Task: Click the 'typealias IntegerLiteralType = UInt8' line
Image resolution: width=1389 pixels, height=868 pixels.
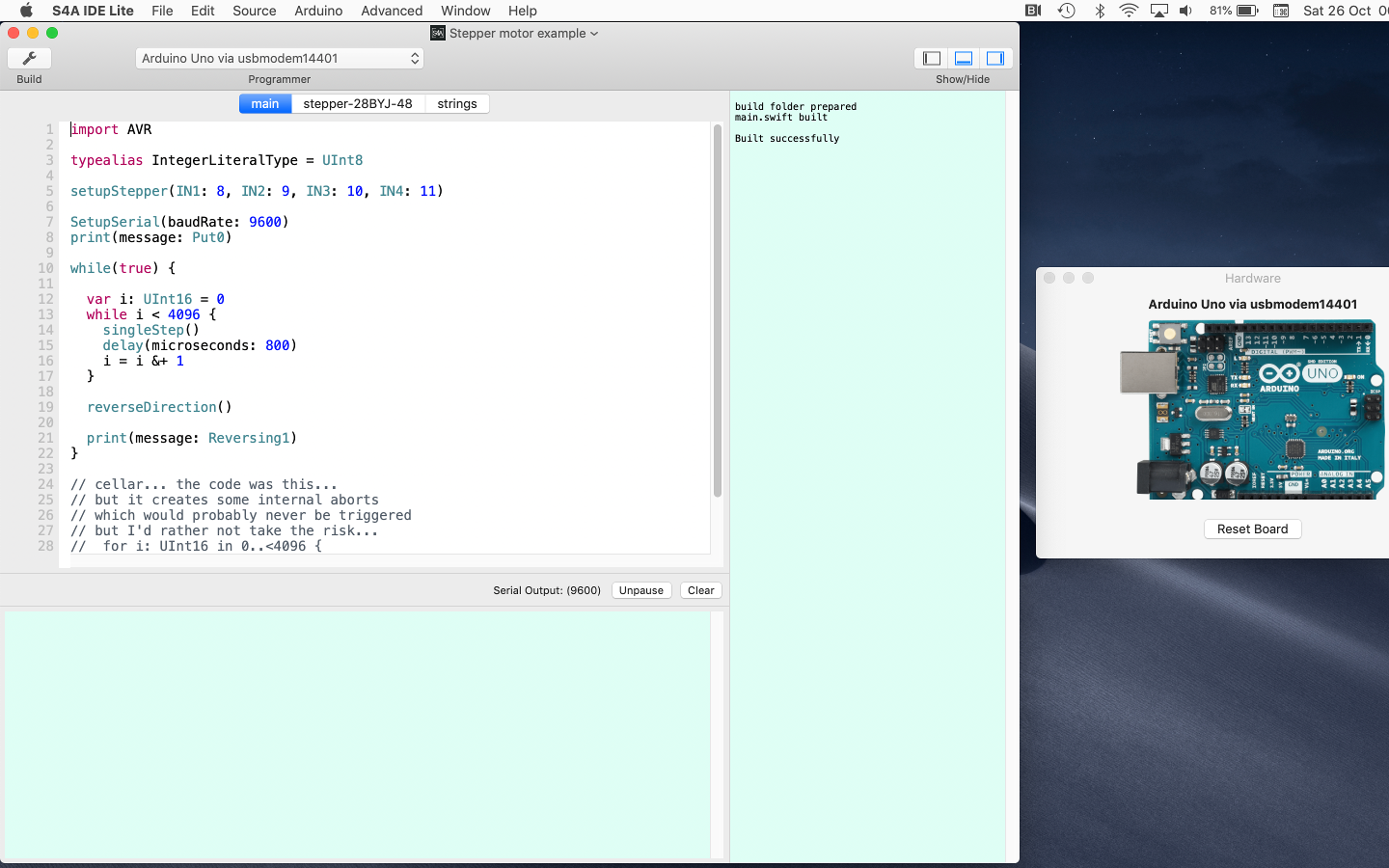Action: pos(217,160)
